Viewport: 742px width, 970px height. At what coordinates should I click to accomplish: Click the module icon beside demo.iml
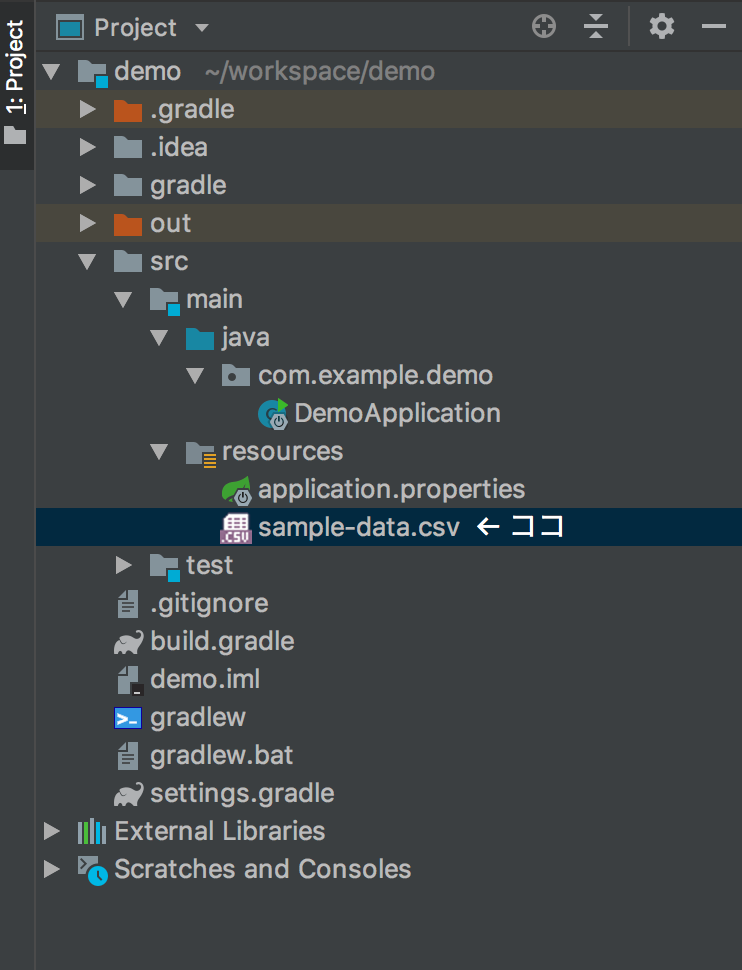[x=129, y=679]
